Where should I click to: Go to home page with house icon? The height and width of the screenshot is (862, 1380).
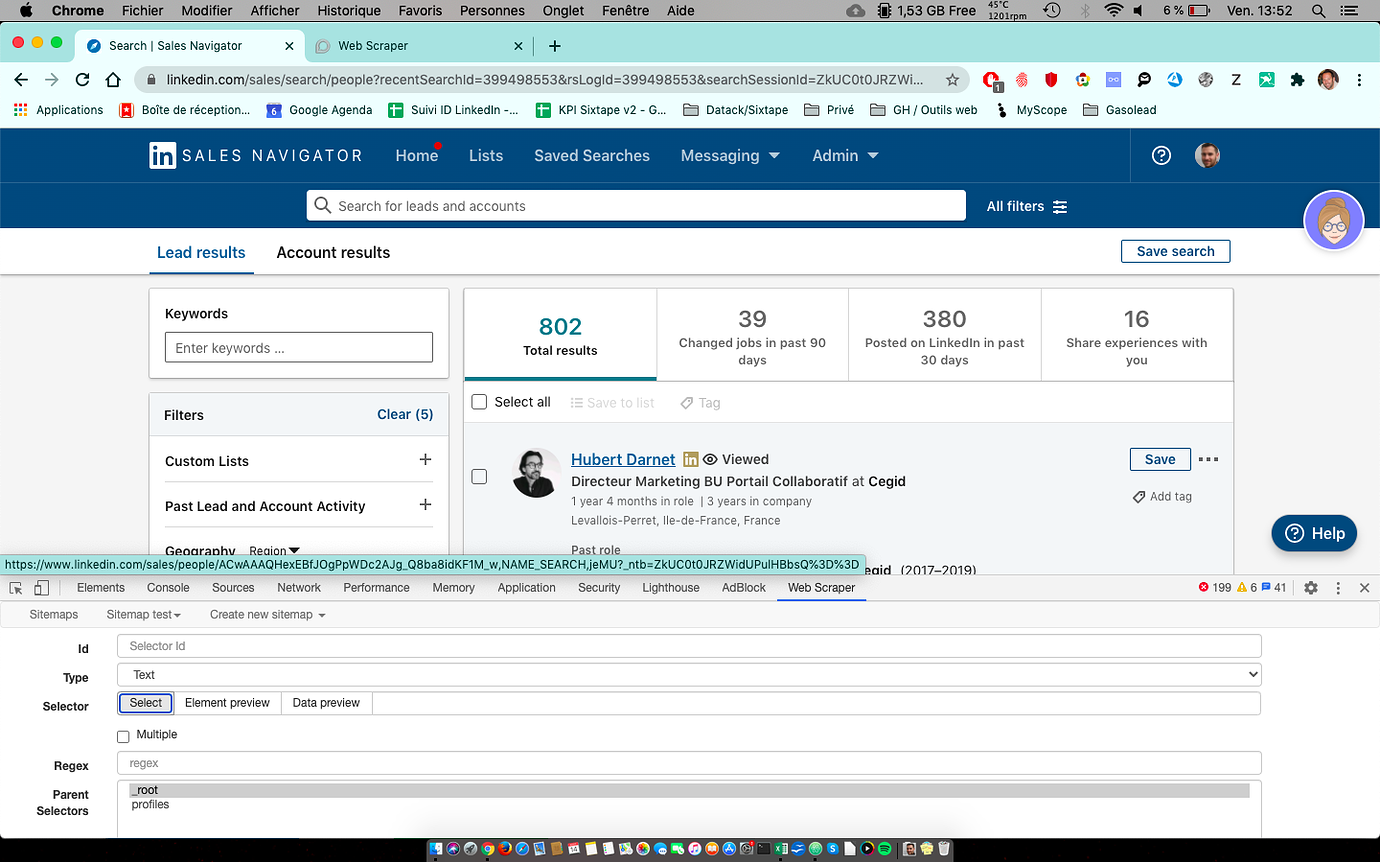pyautogui.click(x=114, y=79)
